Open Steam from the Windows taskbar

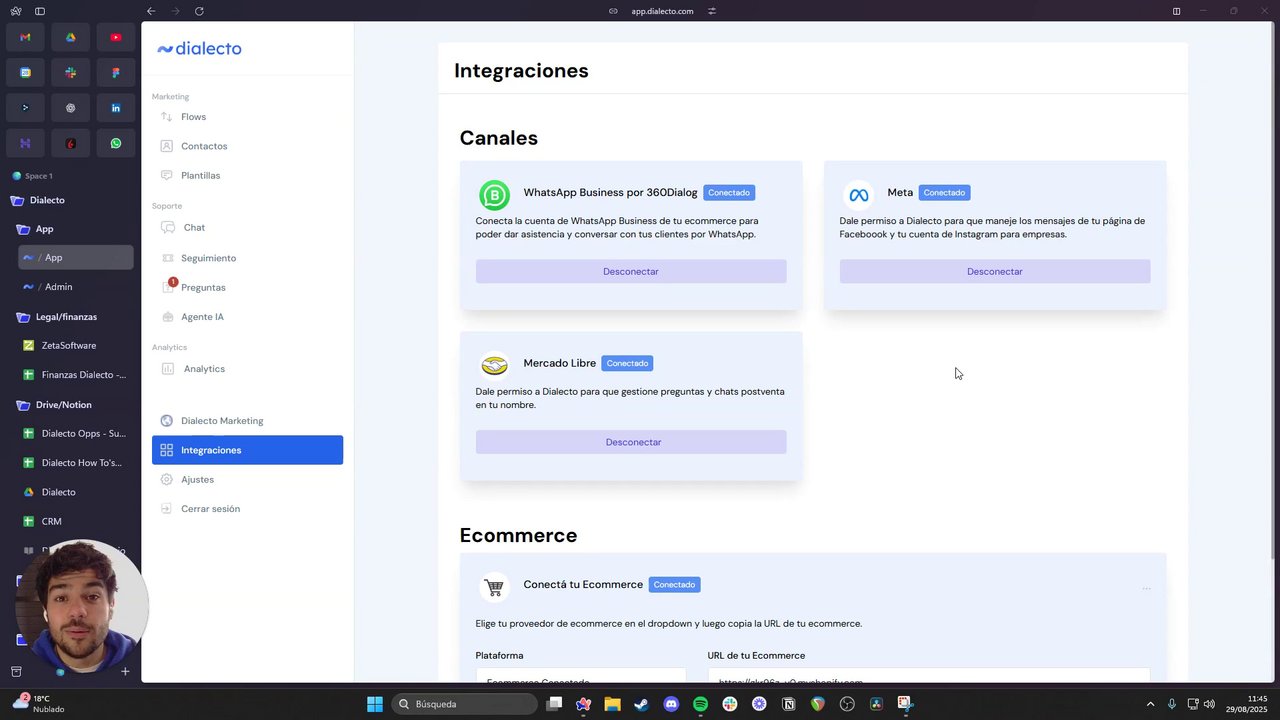pos(641,704)
